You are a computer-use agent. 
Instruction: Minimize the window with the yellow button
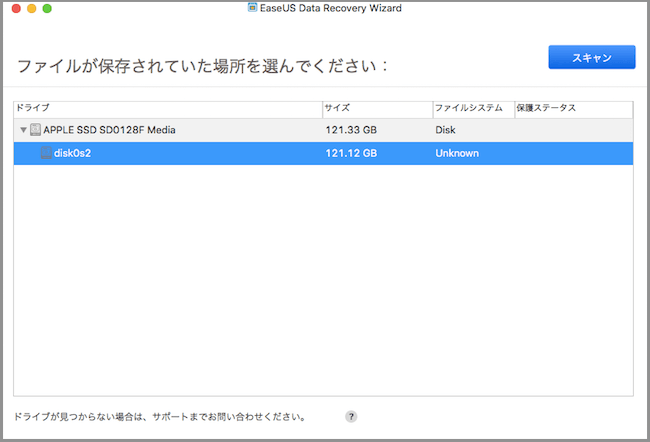point(32,8)
